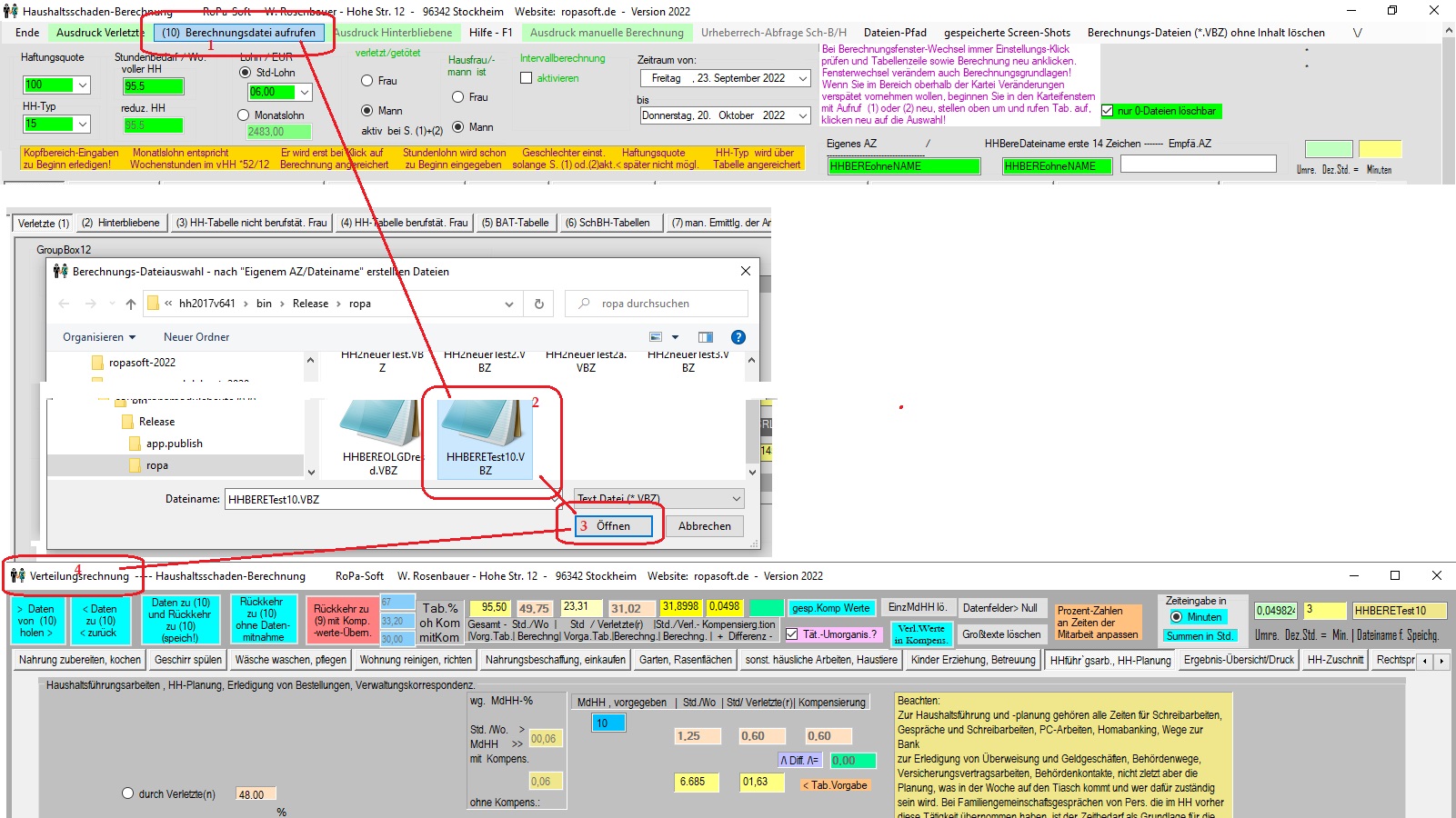Select the HHBEREOLGDred.VBZ file icon
This screenshot has width=1456, height=818.
(381, 427)
